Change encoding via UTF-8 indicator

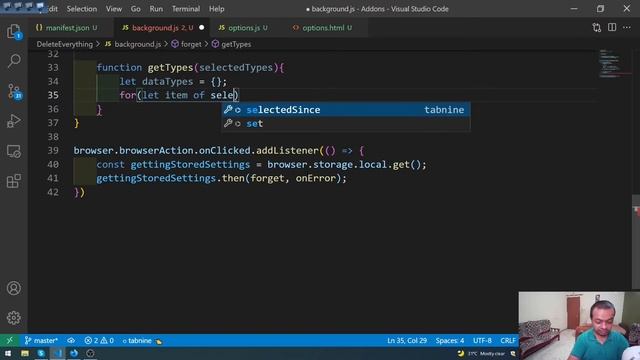click(482, 340)
